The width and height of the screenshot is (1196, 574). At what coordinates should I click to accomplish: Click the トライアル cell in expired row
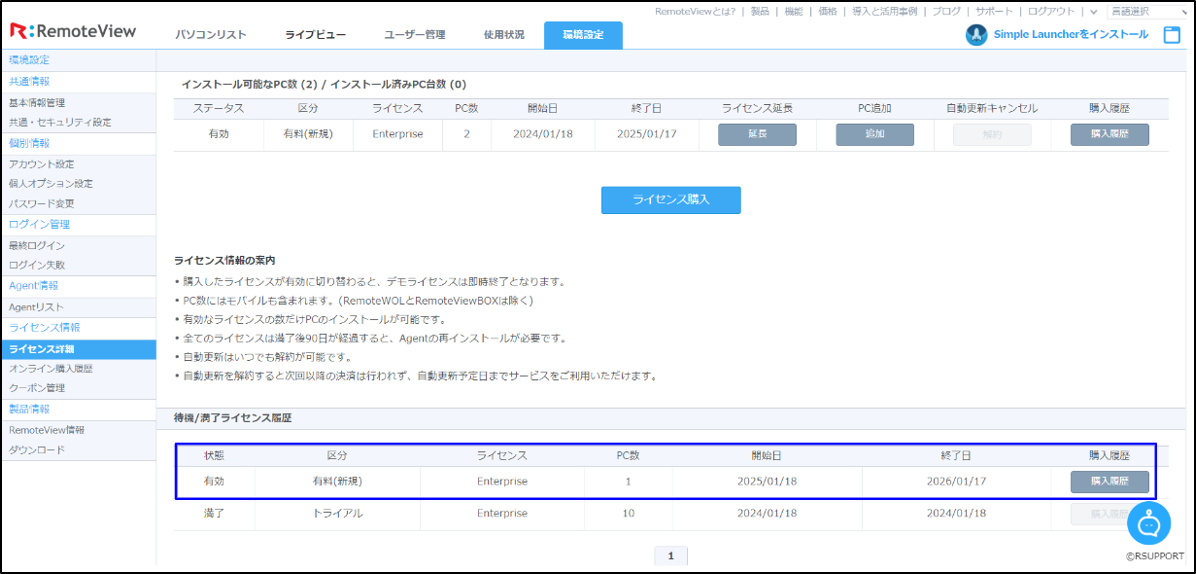coord(337,513)
